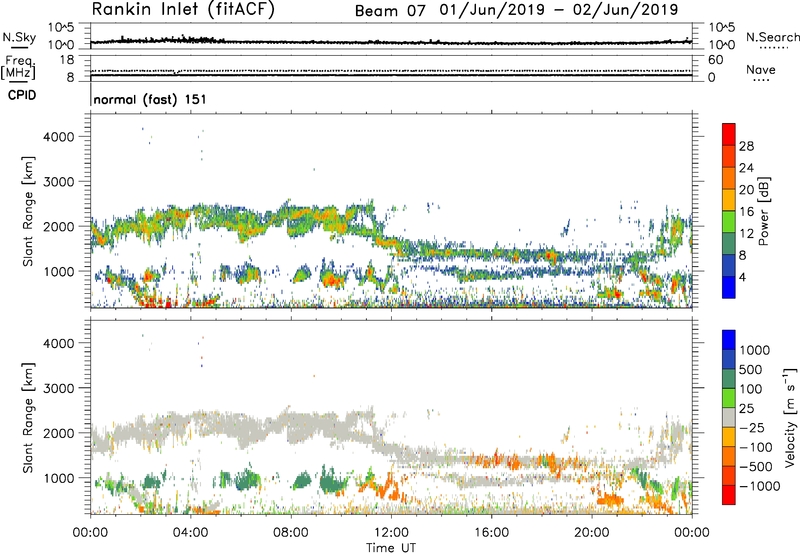Click the '08:00' time axis label

click(x=291, y=533)
